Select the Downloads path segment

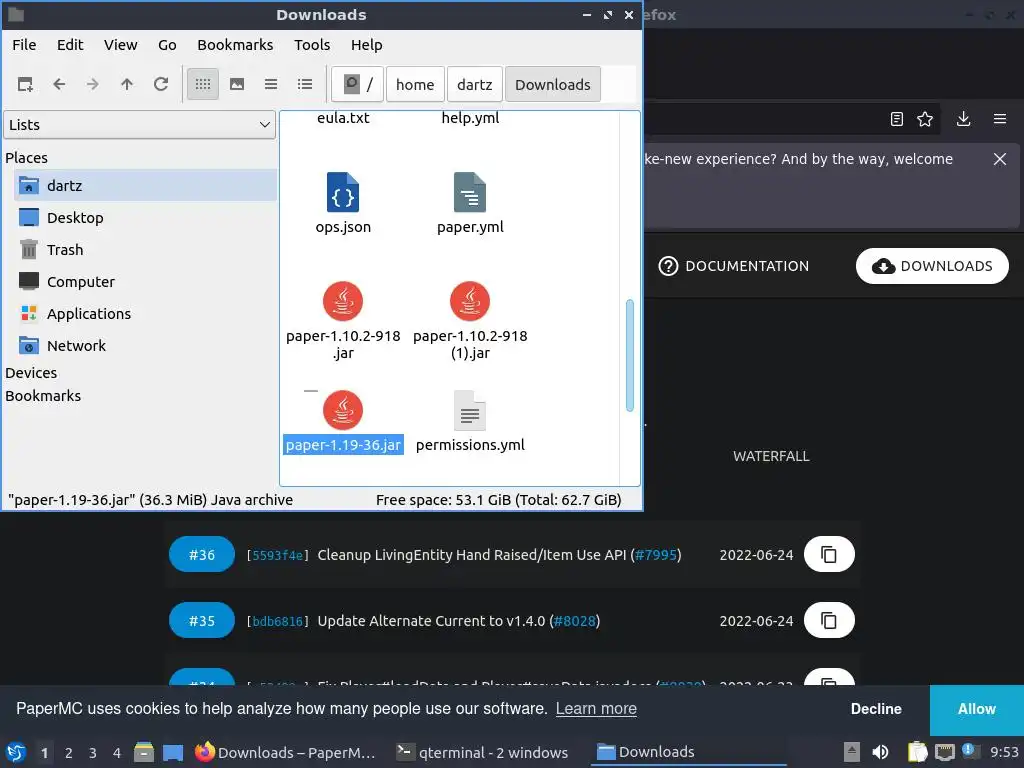coord(552,84)
